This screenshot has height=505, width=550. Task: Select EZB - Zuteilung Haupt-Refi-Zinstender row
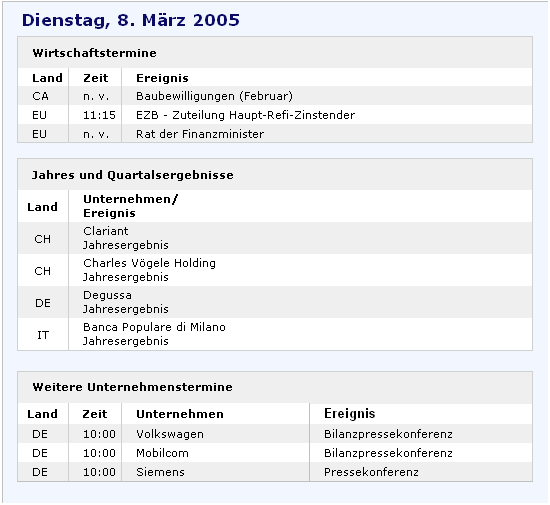coord(275,115)
